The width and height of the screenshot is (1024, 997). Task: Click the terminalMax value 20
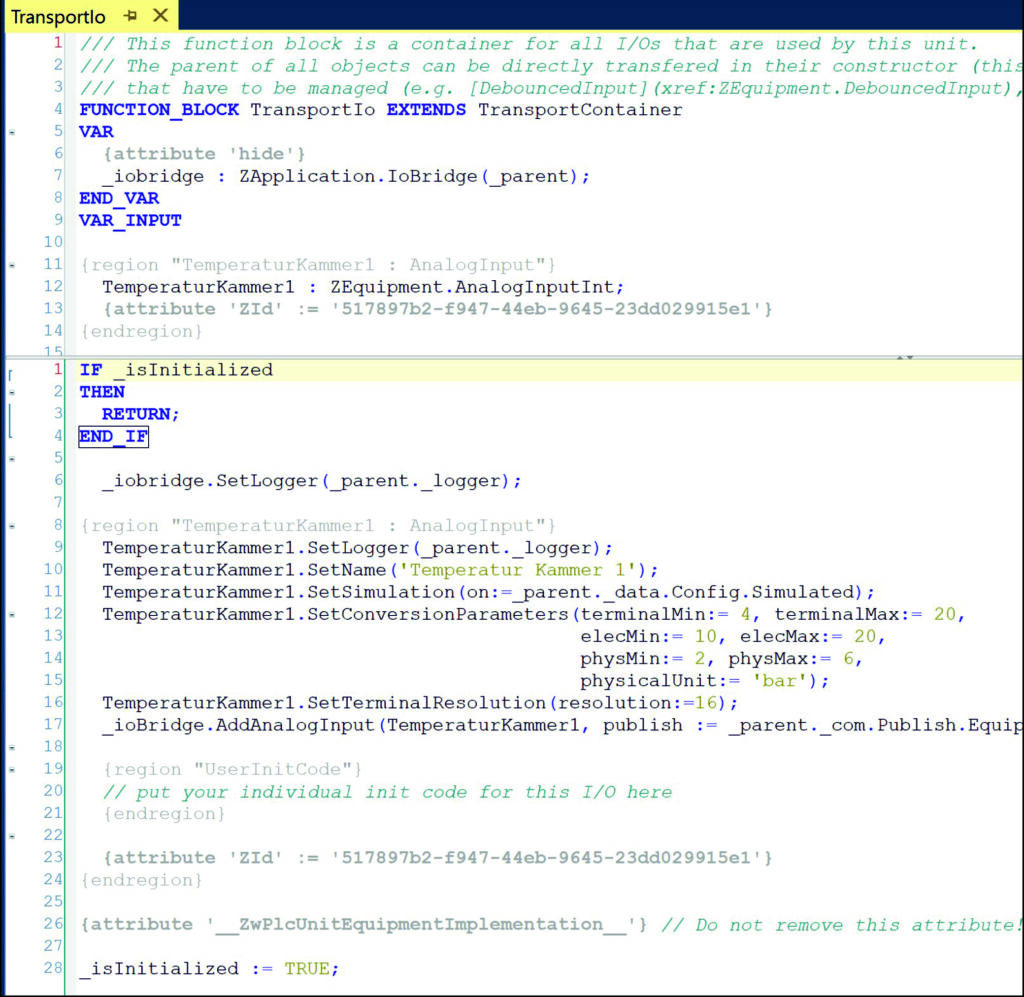click(944, 614)
